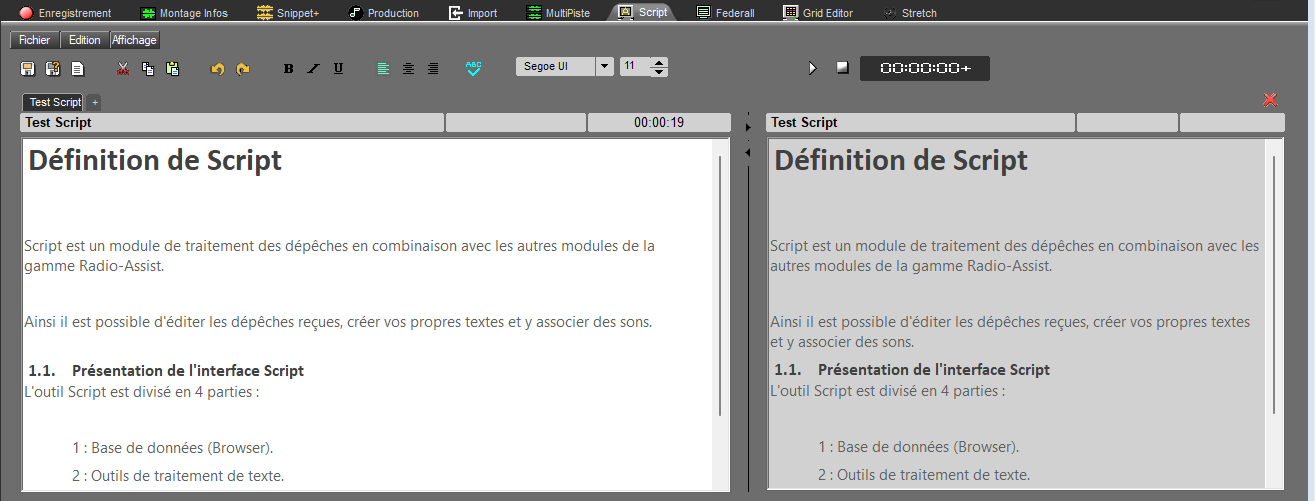Expand the panel with the right arrow on the divider
Screen dimensions: 1315x501
(747, 128)
